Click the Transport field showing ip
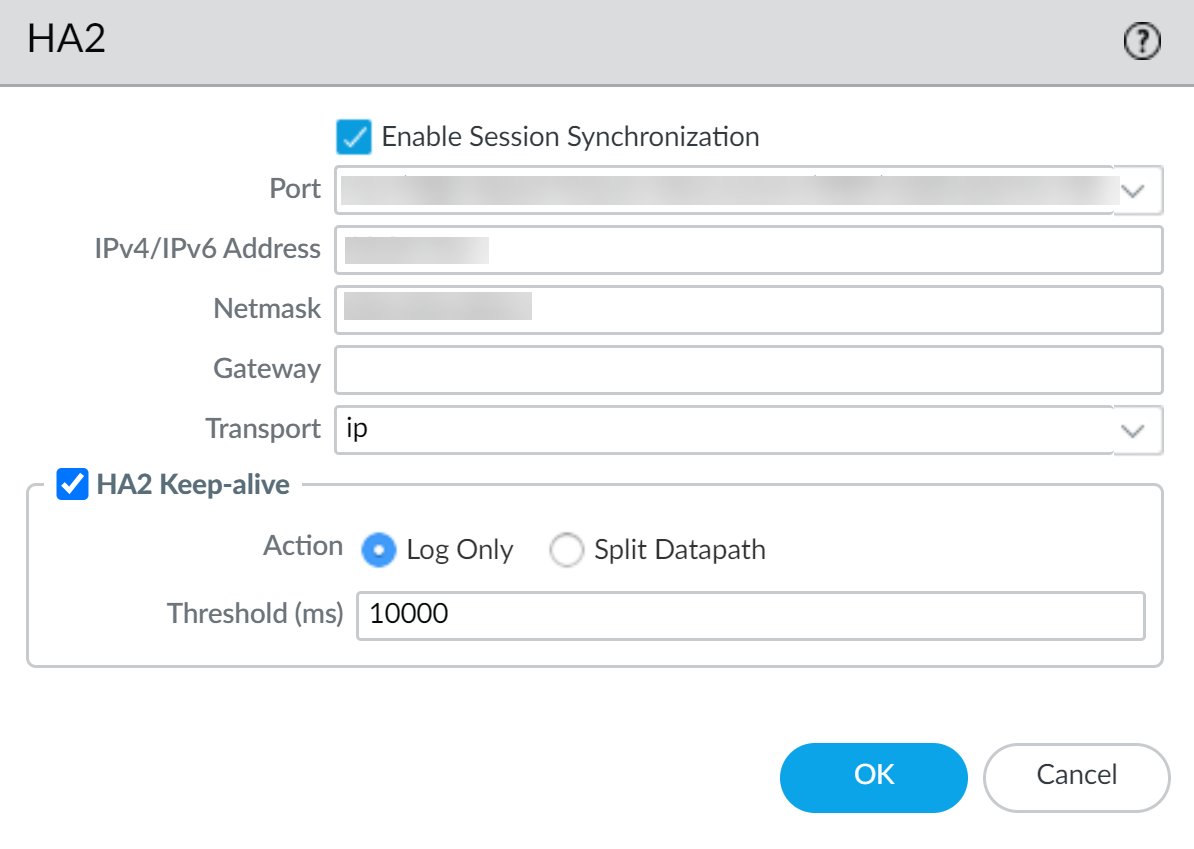 coord(726,430)
